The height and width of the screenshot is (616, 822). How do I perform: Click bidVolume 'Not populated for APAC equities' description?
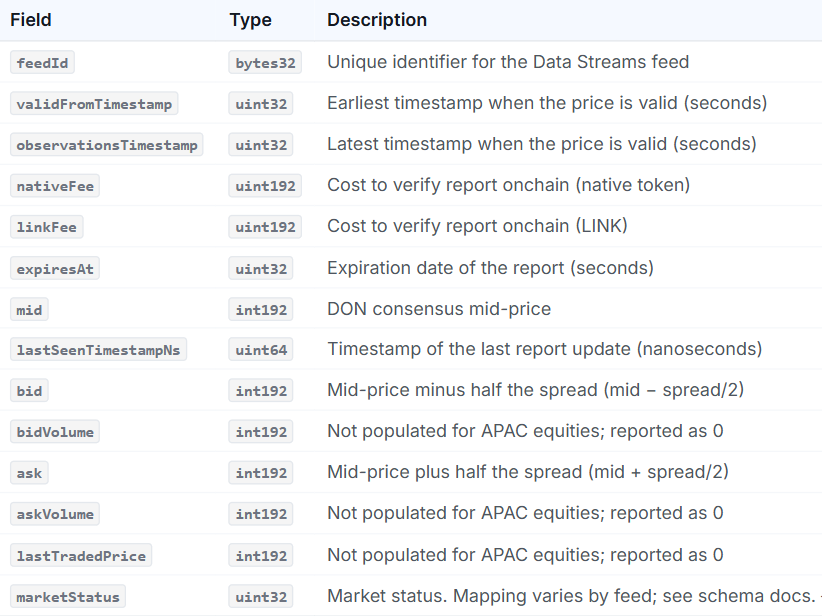coord(525,431)
